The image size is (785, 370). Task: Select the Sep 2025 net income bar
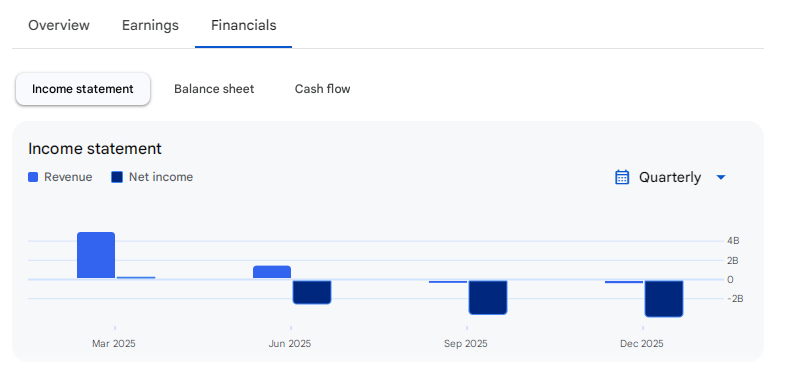tap(488, 297)
